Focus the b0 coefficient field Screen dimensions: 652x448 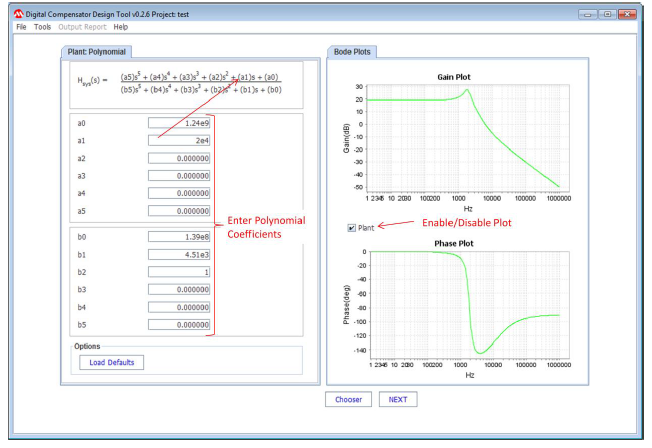pyautogui.click(x=179, y=237)
